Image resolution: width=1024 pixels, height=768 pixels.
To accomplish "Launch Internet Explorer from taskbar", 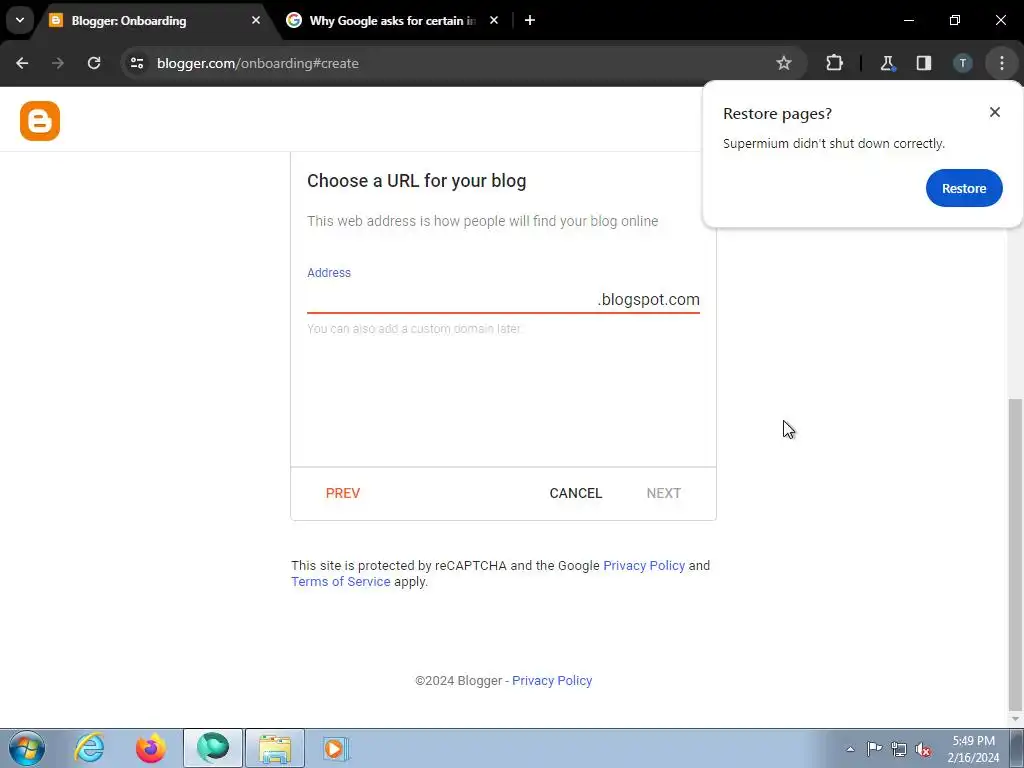I will pyautogui.click(x=89, y=748).
